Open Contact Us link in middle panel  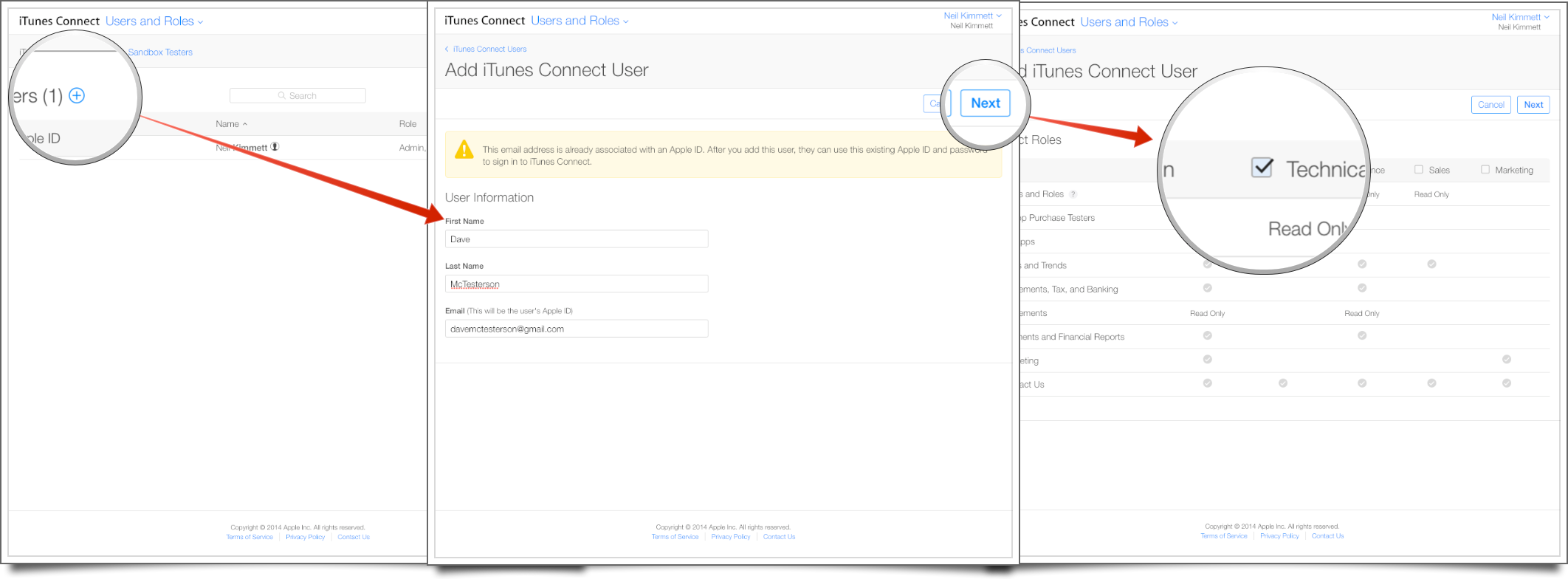779,537
